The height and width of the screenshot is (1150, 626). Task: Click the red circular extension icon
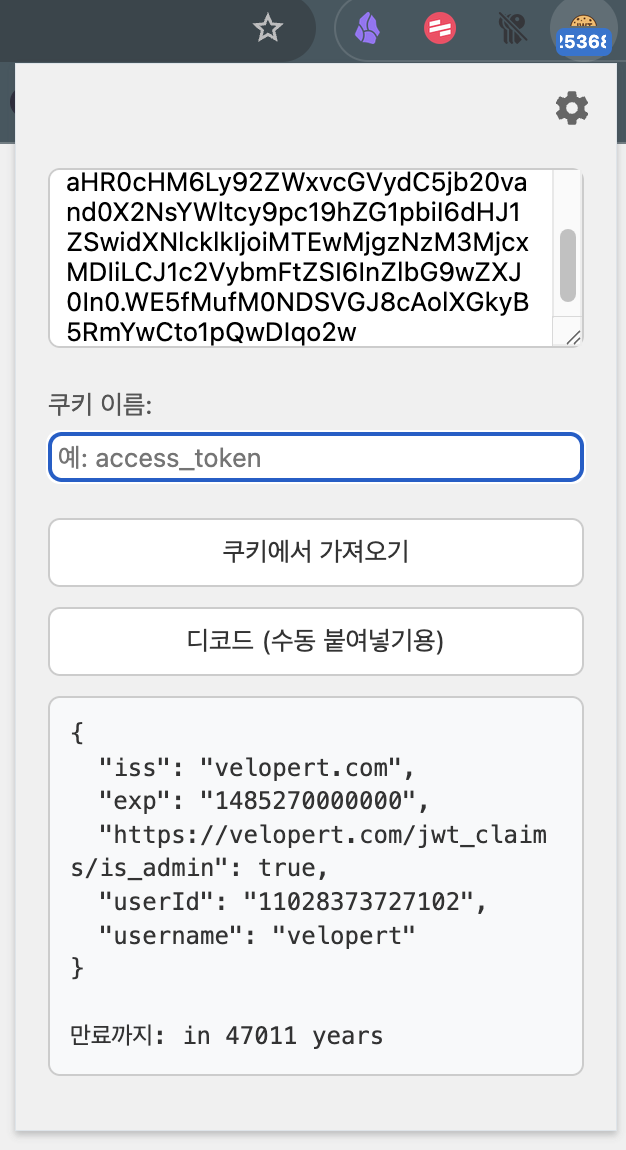click(440, 29)
